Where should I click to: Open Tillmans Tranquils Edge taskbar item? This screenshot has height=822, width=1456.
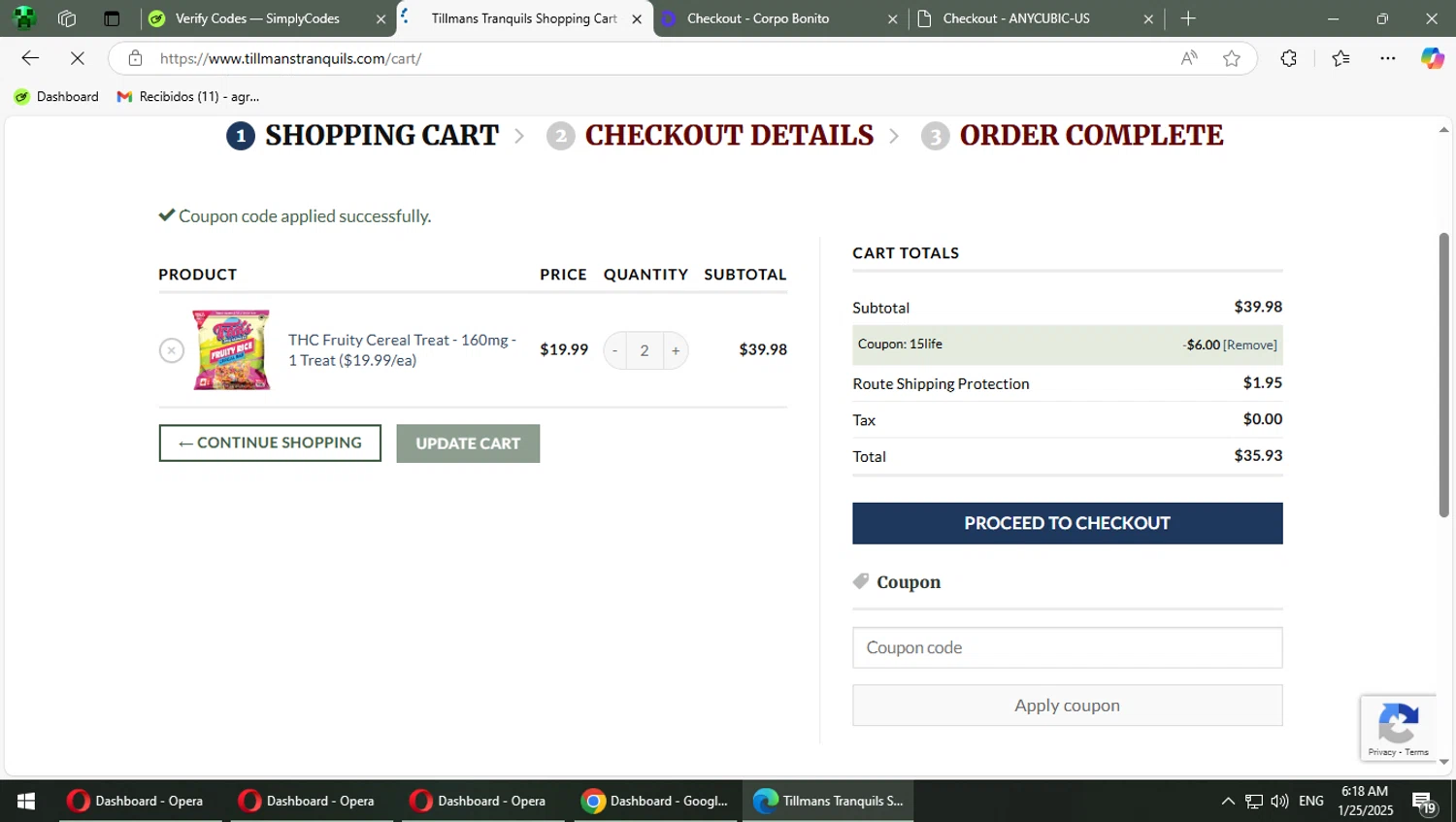click(x=829, y=801)
